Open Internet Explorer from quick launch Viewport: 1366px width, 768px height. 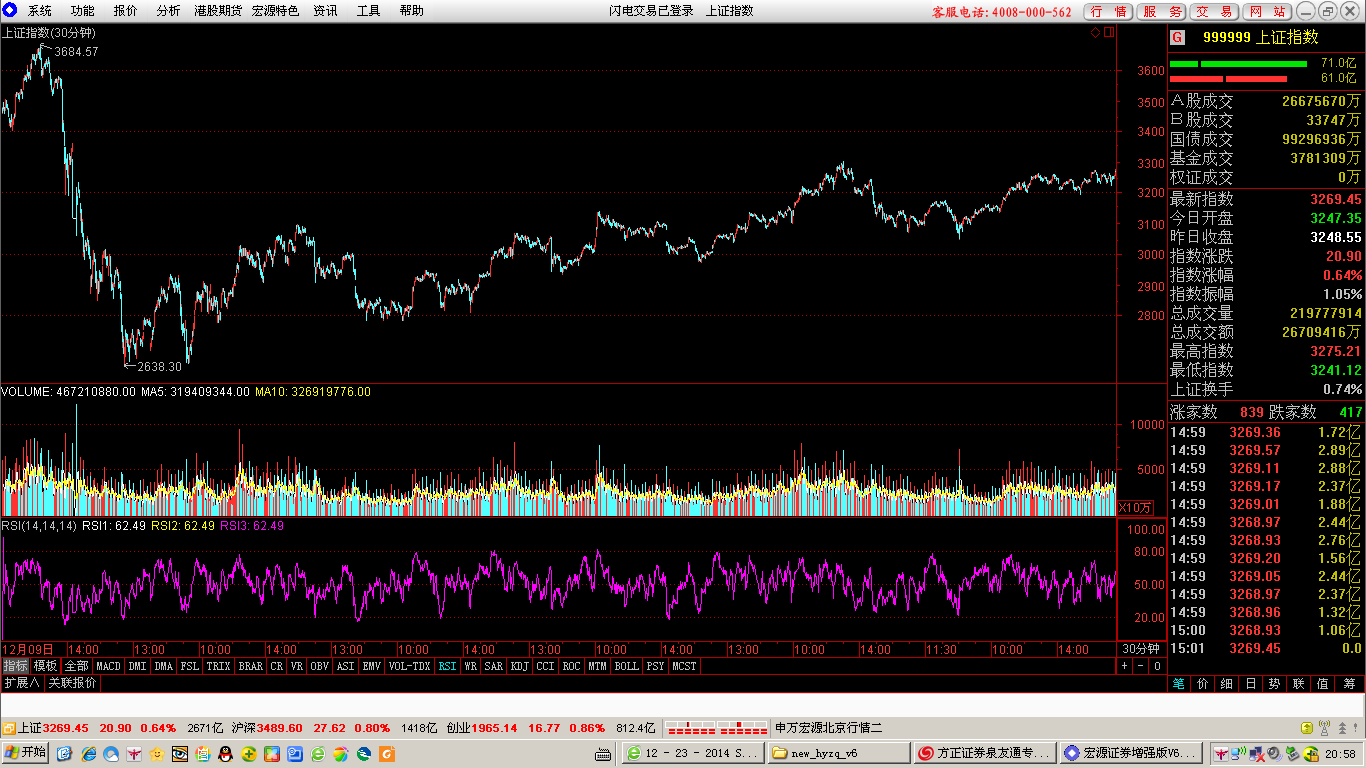click(89, 752)
